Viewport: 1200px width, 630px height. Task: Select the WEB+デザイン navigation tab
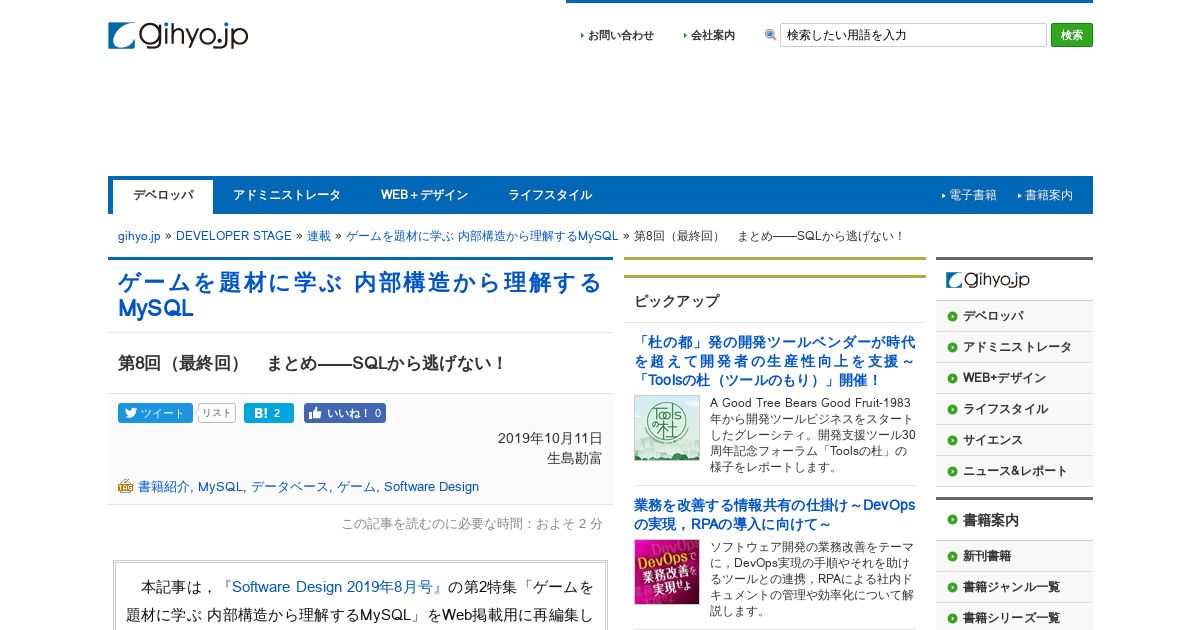pos(424,196)
